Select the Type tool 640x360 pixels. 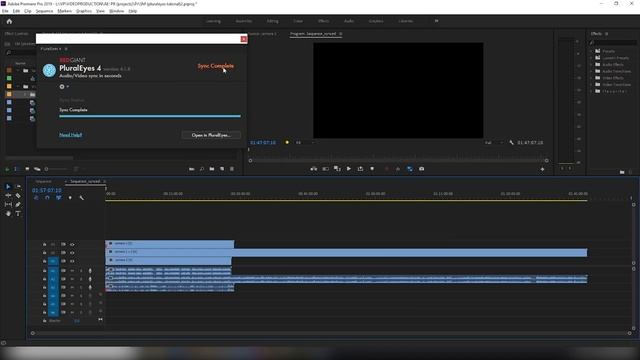18,213
